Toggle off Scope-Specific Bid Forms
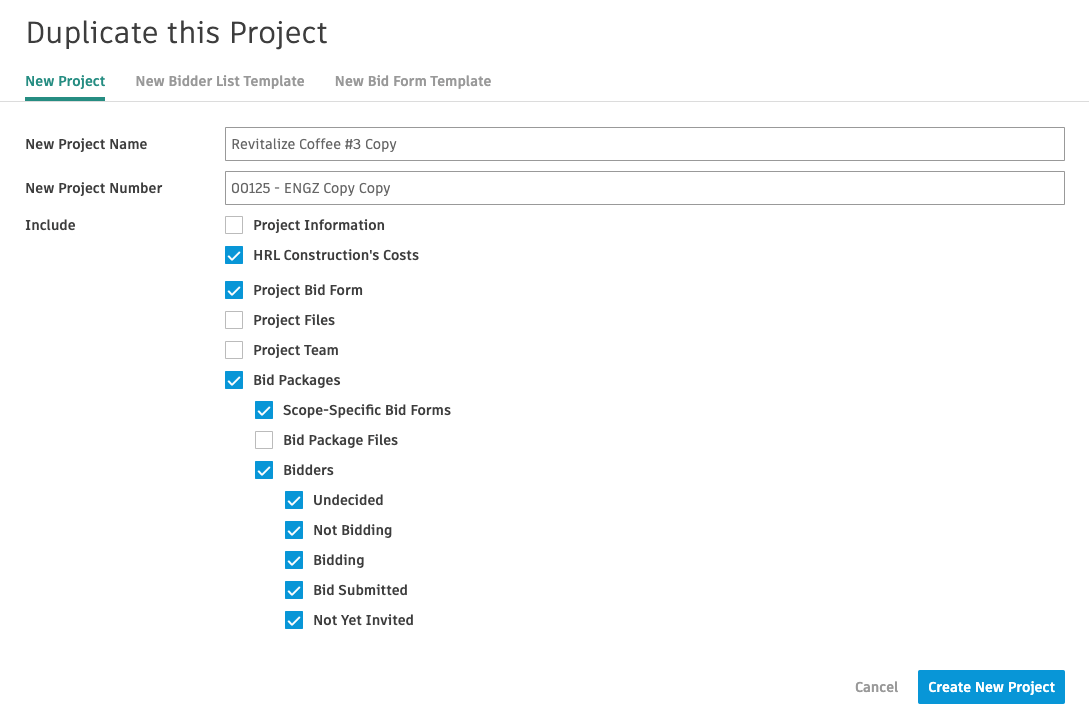 point(264,410)
